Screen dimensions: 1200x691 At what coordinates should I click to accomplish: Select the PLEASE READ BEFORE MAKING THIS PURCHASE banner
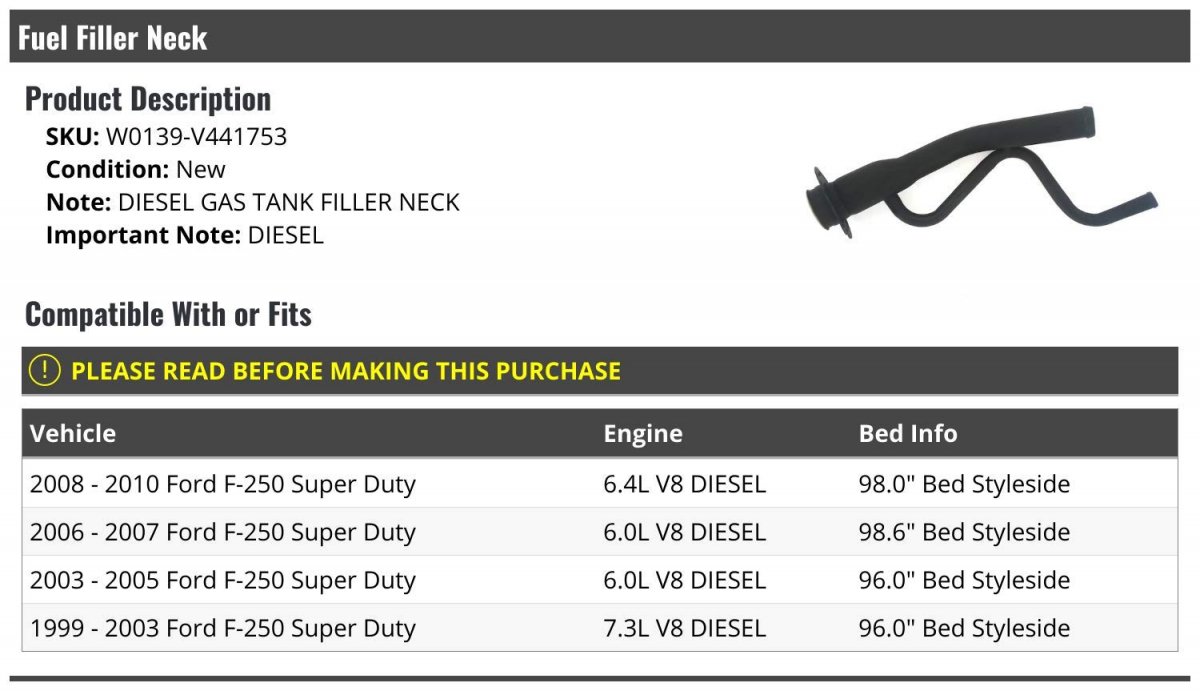pyautogui.click(x=600, y=371)
